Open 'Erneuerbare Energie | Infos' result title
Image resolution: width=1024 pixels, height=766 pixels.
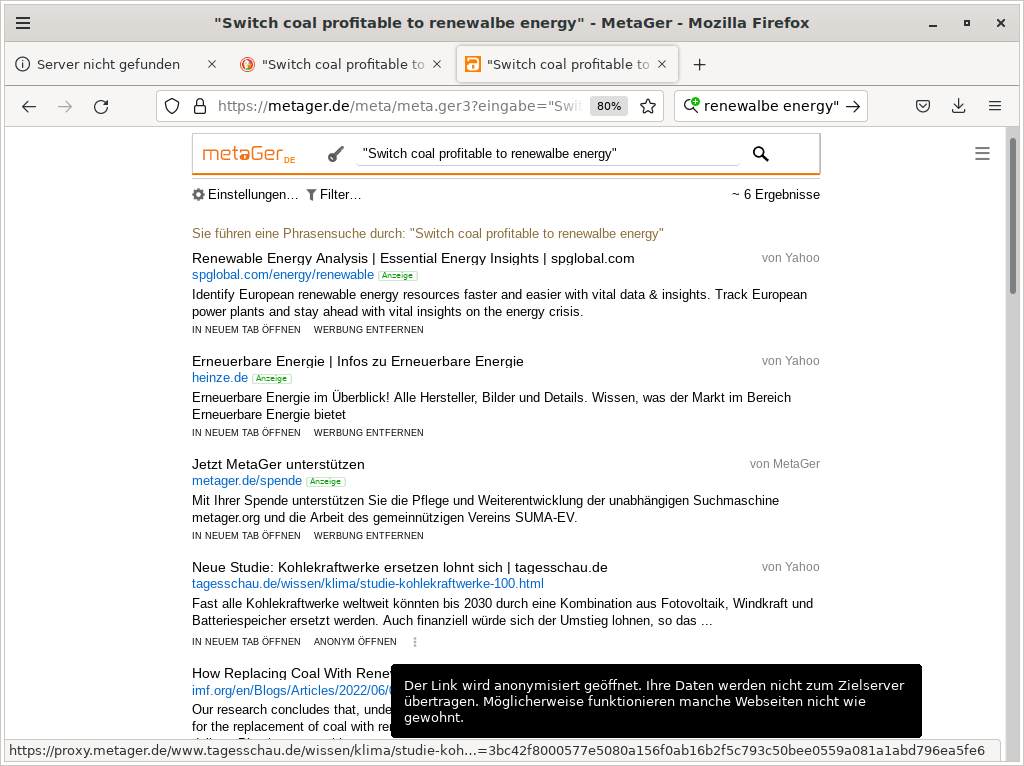tap(358, 361)
